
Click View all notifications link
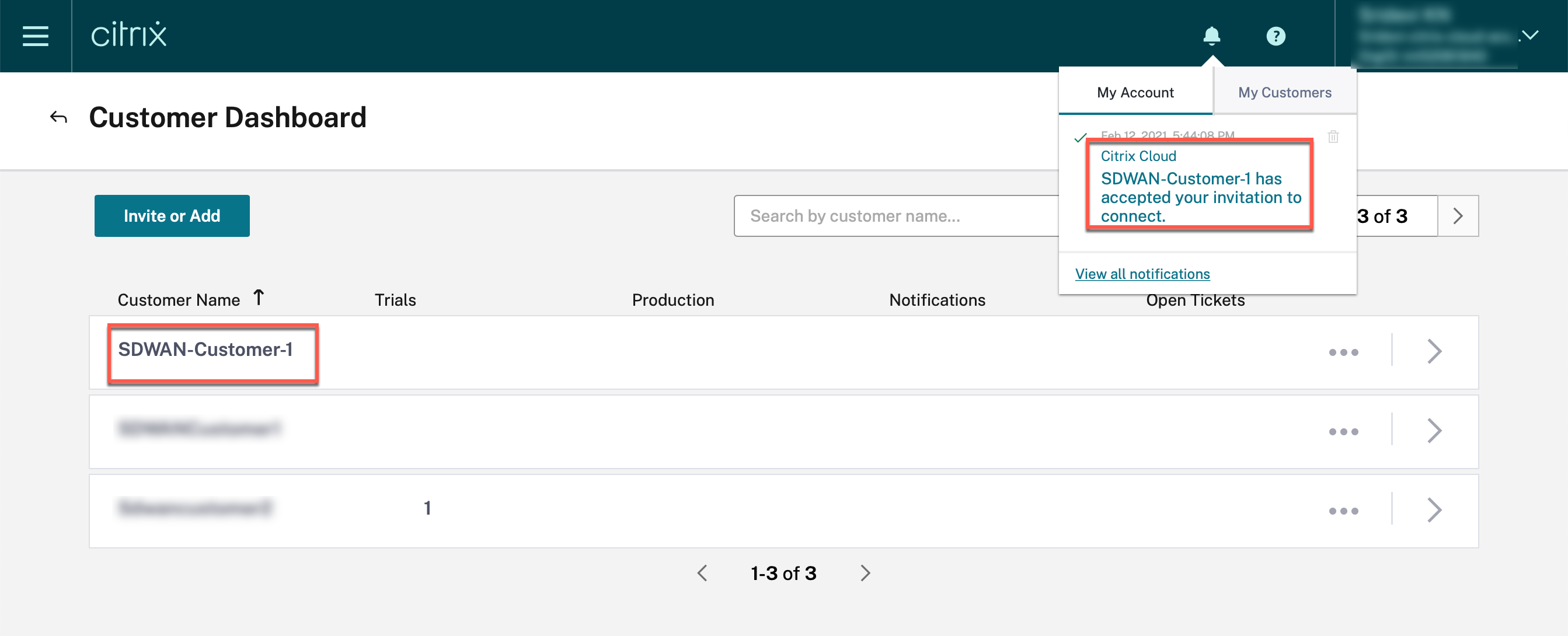click(x=1142, y=274)
